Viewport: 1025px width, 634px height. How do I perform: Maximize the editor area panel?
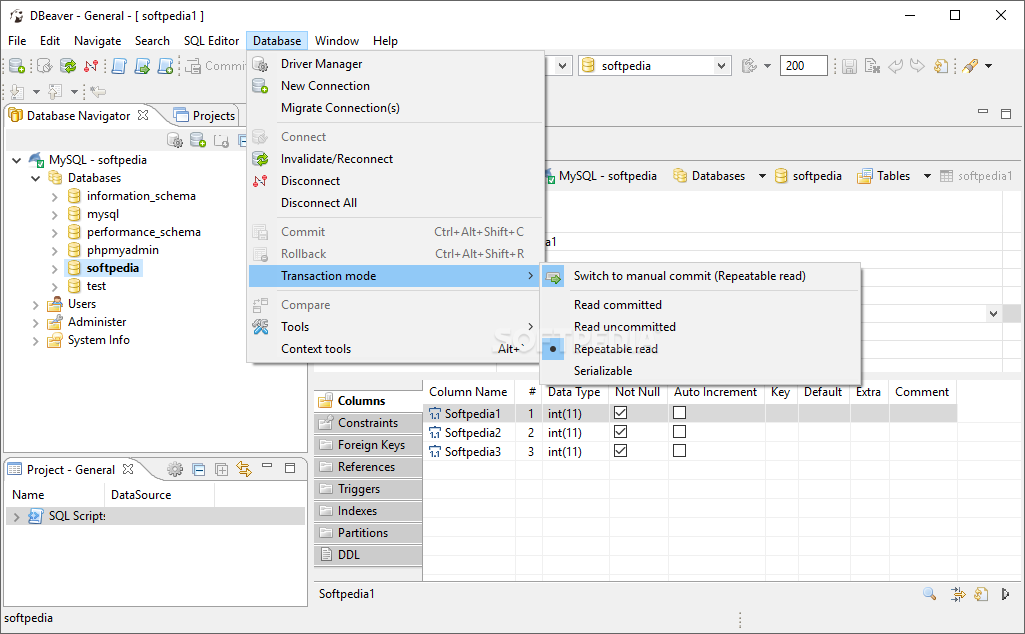[x=1006, y=114]
